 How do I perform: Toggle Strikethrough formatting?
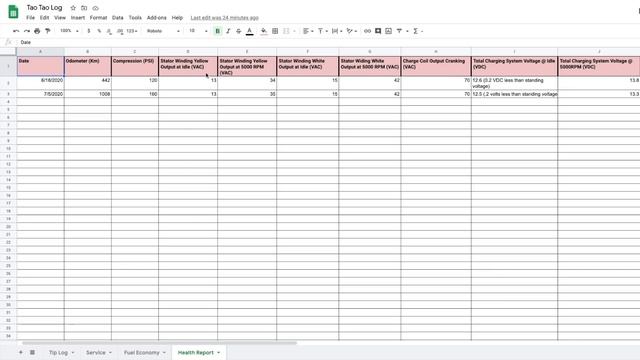click(239, 31)
